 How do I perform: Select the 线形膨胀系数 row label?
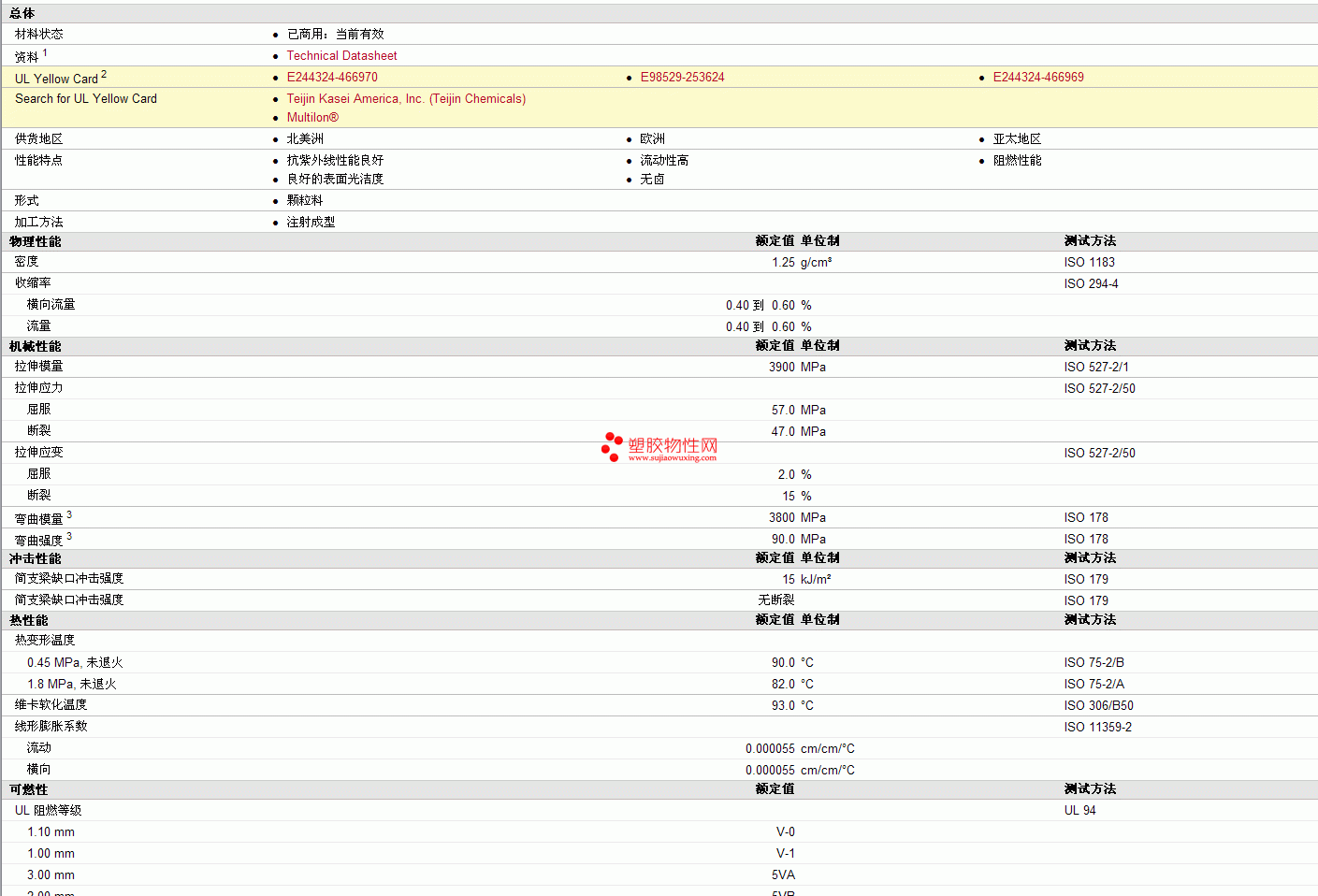(x=51, y=727)
